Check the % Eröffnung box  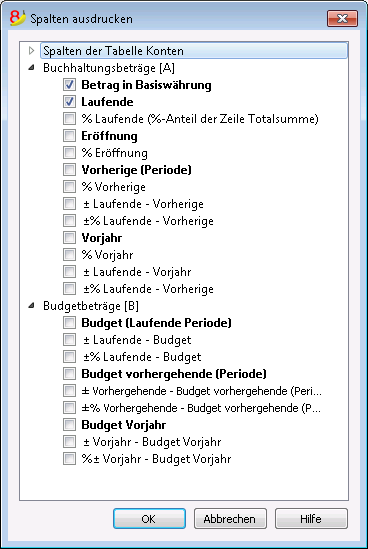(69, 153)
